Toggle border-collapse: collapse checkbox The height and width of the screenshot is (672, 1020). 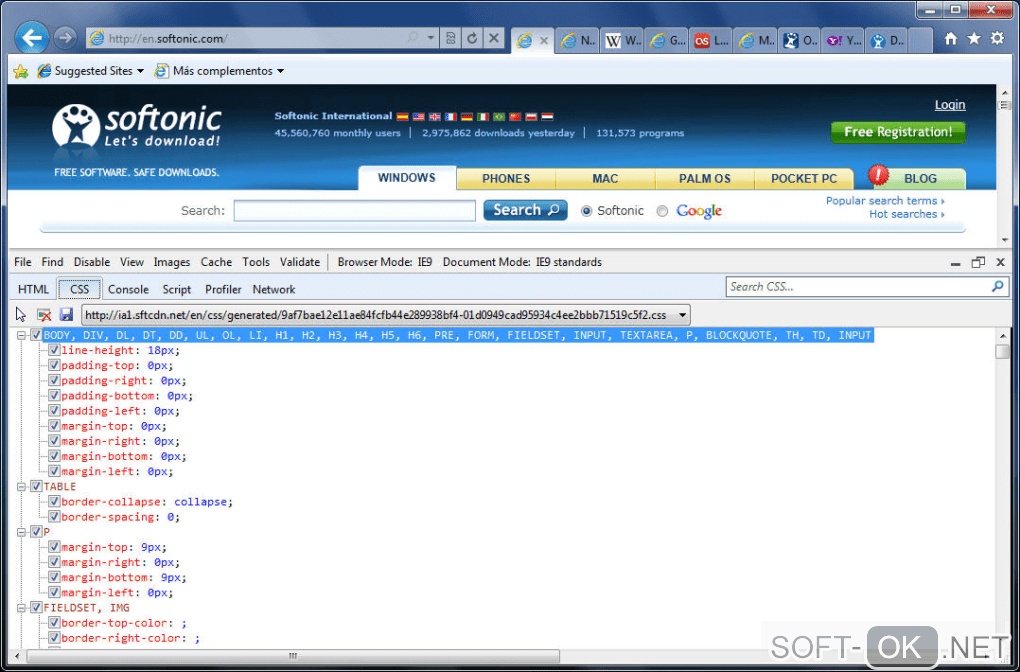click(54, 502)
